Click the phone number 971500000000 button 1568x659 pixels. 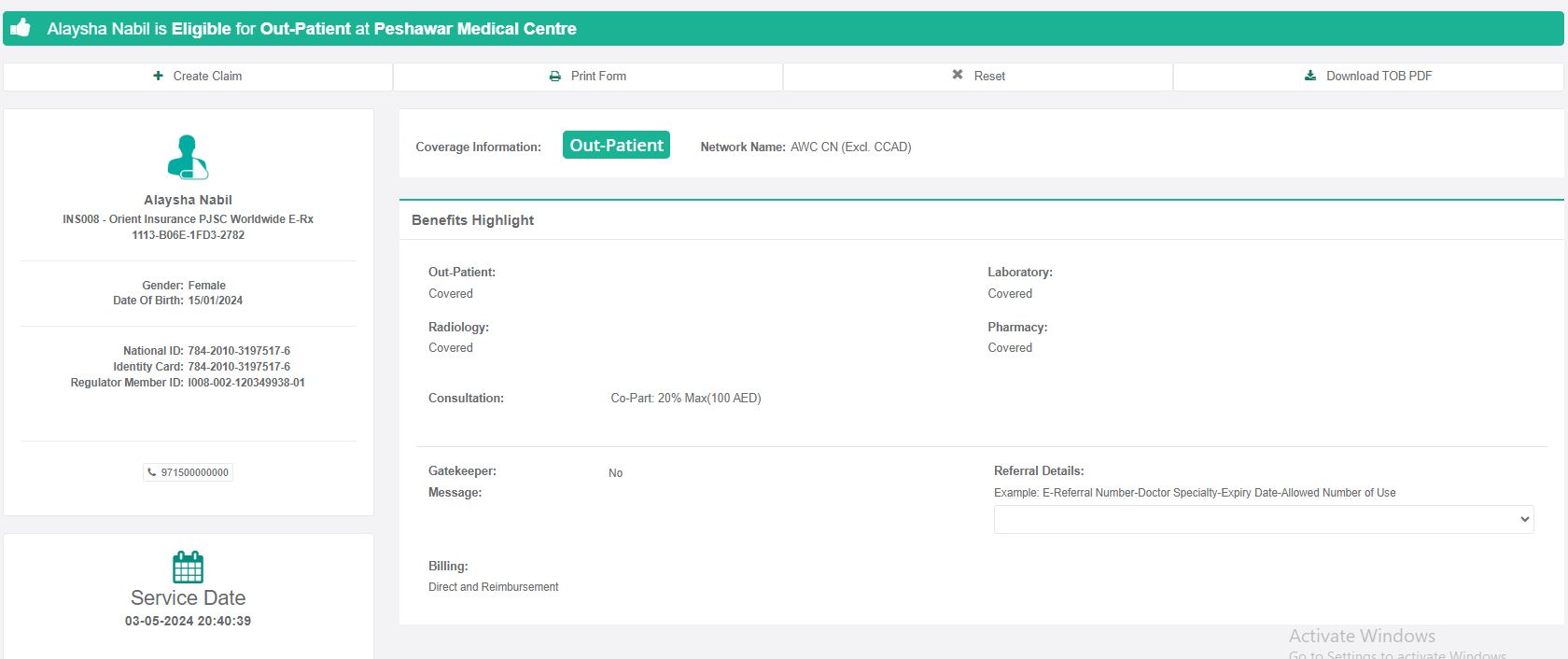(x=193, y=472)
